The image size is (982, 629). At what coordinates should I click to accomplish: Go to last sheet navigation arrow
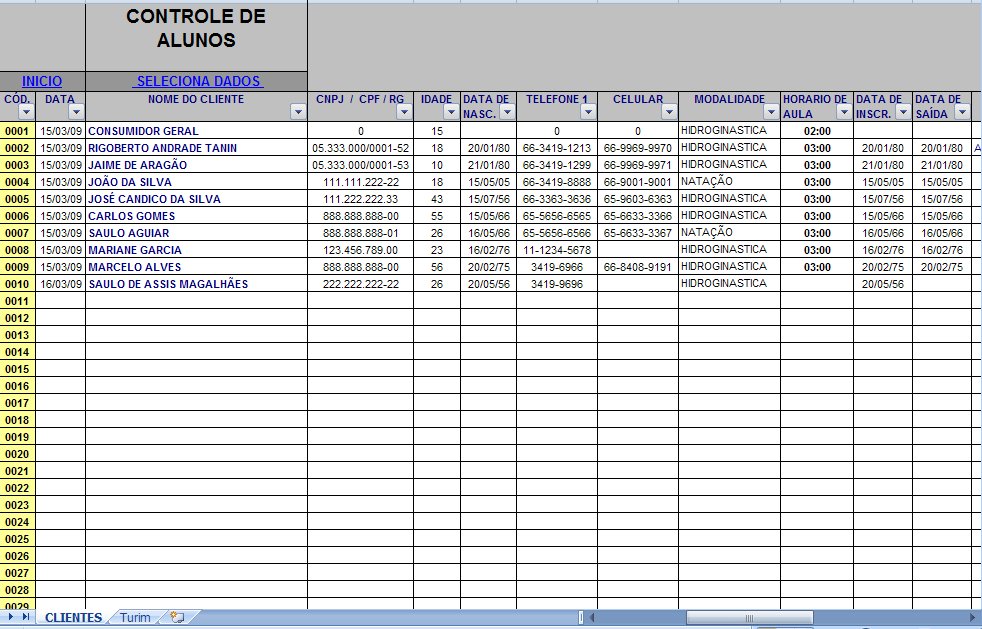[x=26, y=617]
